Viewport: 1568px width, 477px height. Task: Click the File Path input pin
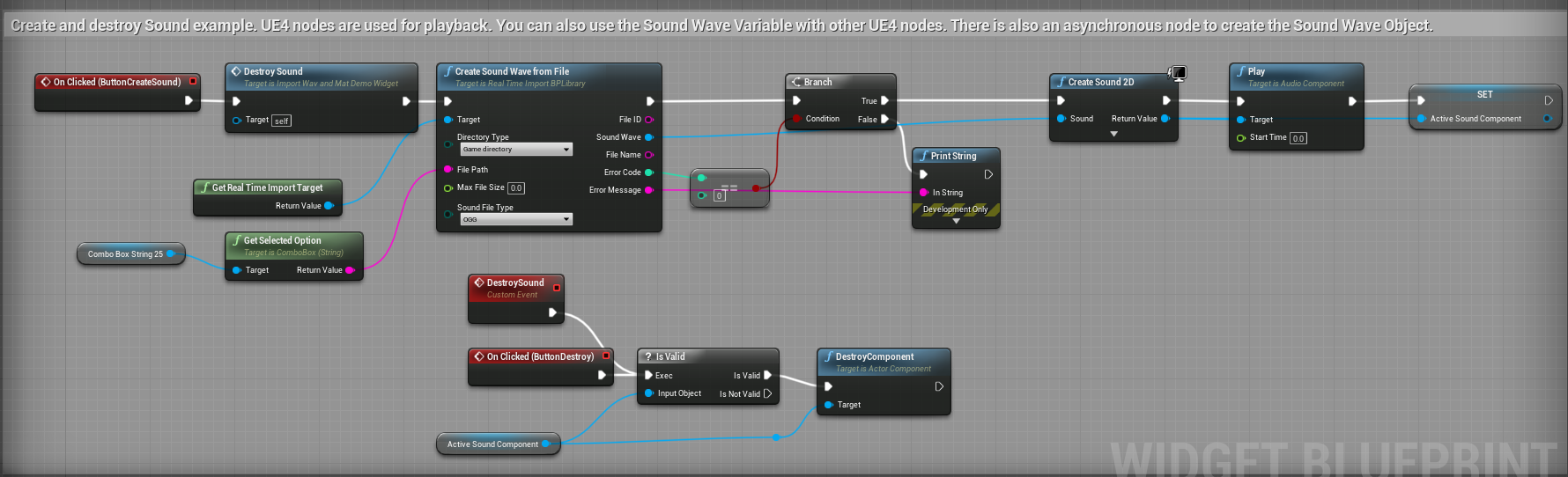click(447, 170)
